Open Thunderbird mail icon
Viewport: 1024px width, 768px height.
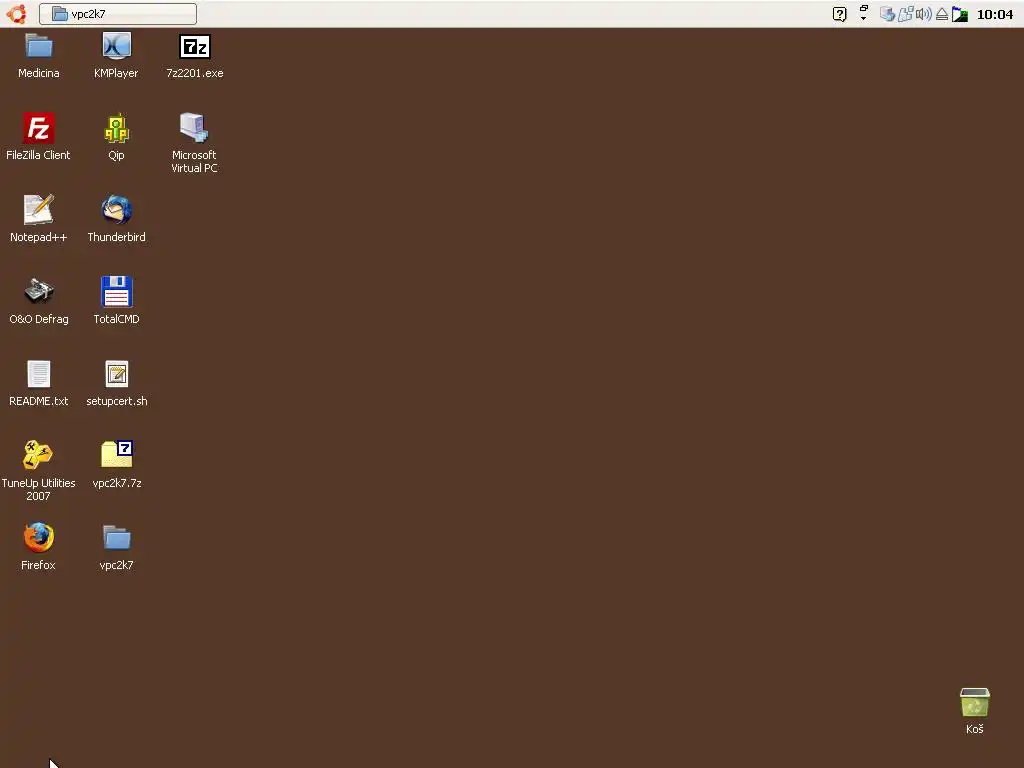(116, 210)
